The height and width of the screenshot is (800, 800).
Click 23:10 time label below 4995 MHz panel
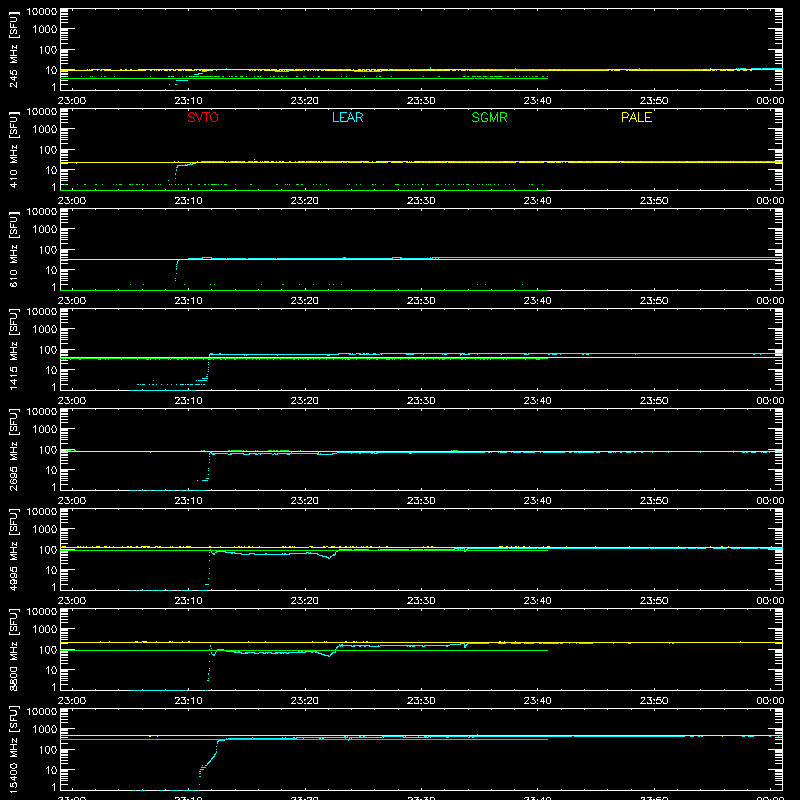[188, 601]
